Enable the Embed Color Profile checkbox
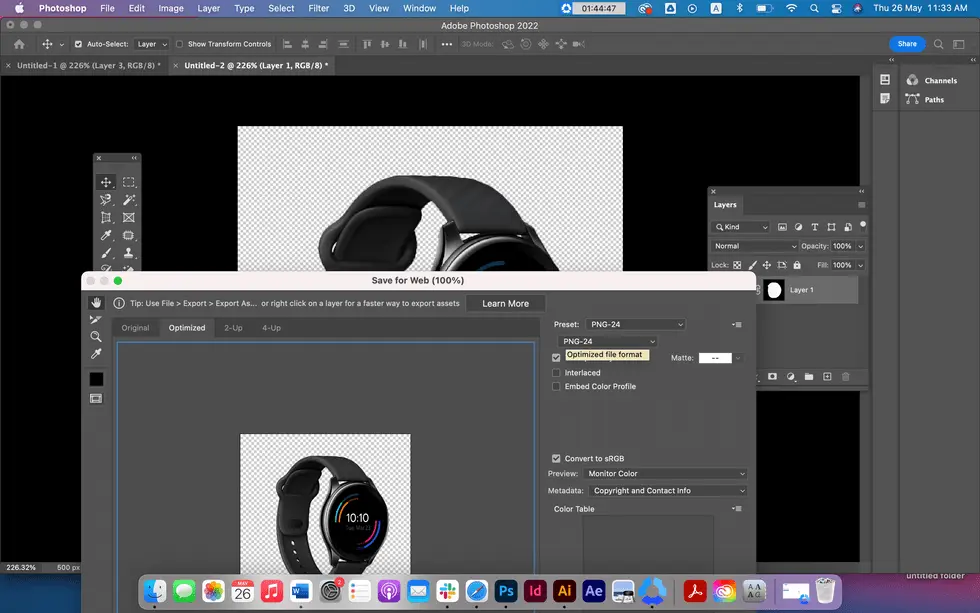The image size is (980, 613). tap(556, 386)
